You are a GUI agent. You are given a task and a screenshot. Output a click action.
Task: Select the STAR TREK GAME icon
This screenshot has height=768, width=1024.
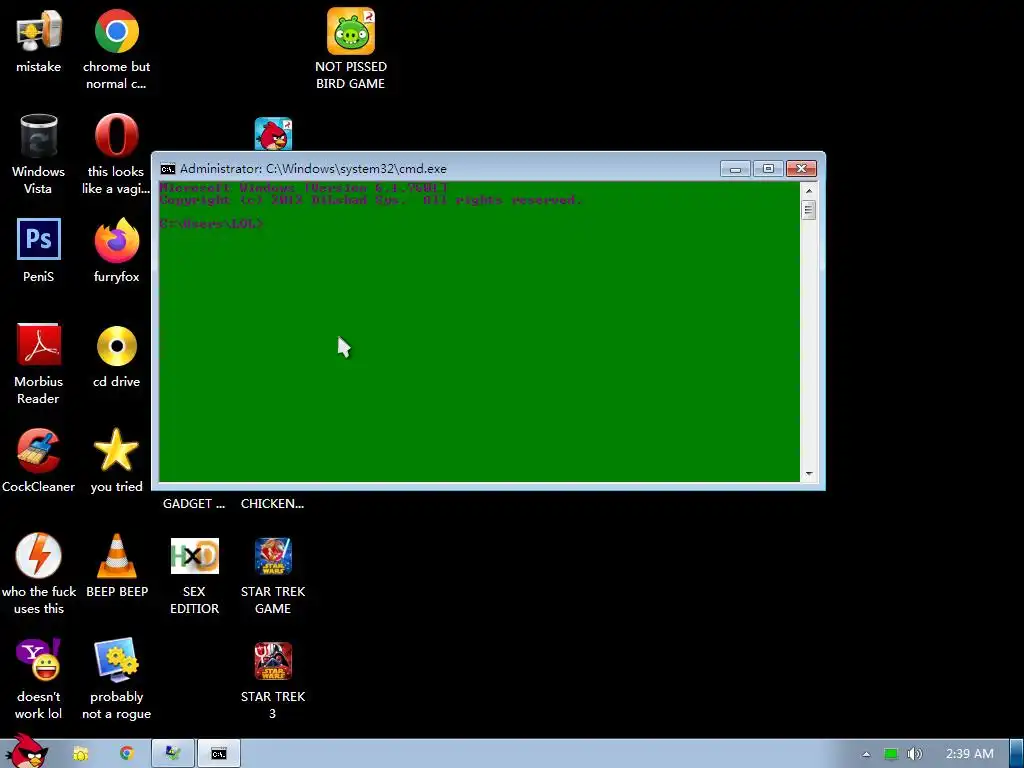273,556
